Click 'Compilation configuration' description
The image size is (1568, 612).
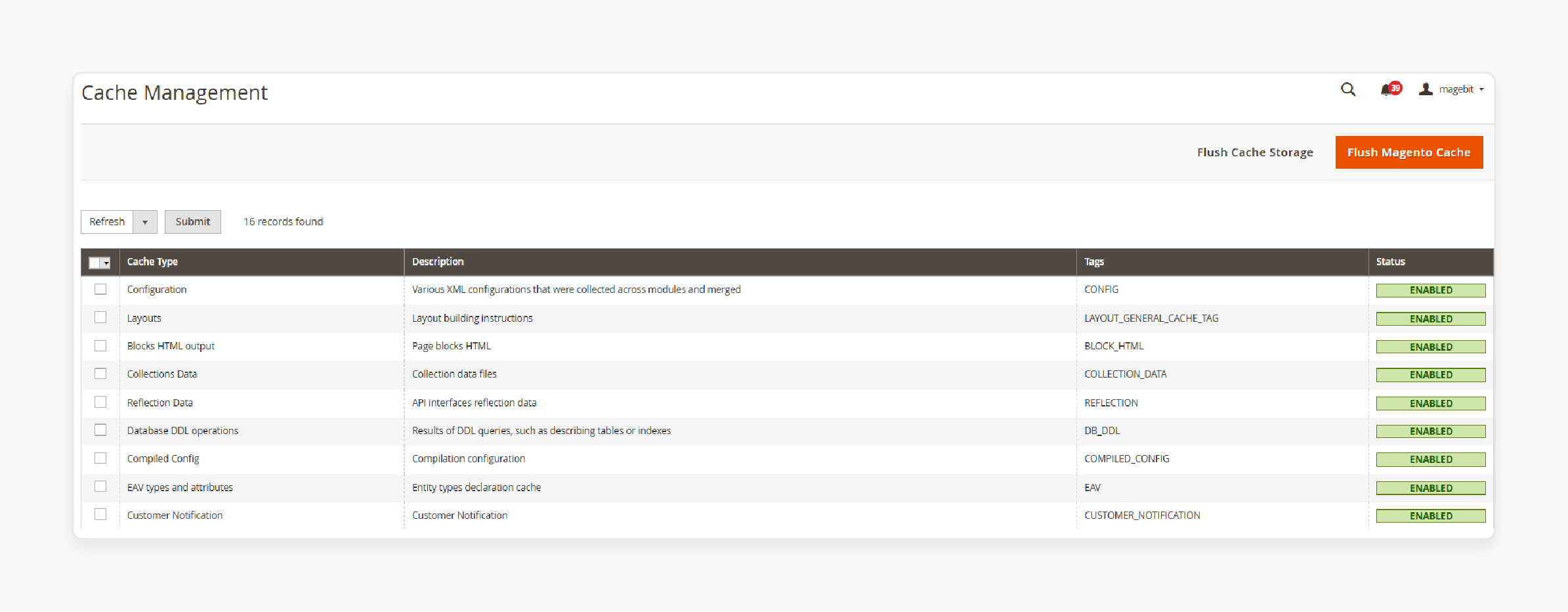click(468, 459)
